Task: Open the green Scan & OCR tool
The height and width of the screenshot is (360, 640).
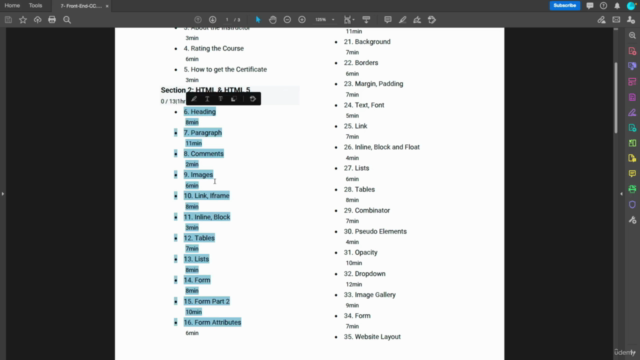Action: 632,189
